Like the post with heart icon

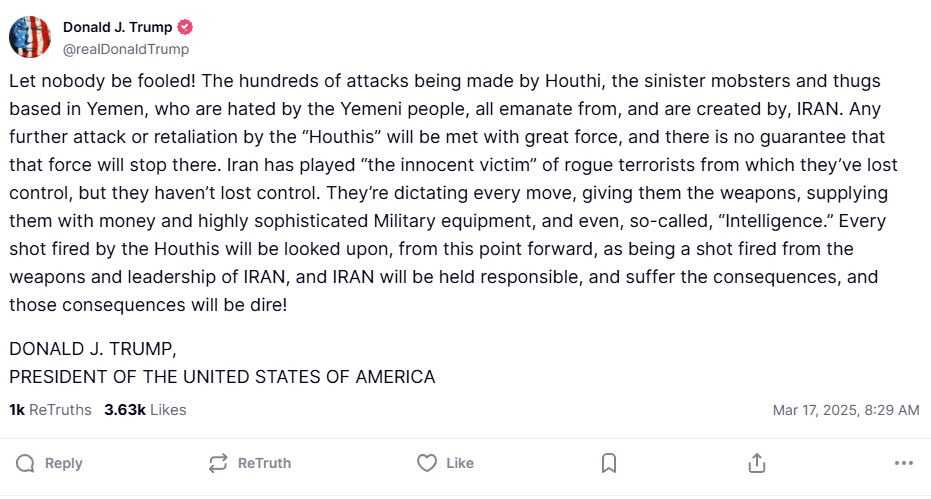pos(426,463)
